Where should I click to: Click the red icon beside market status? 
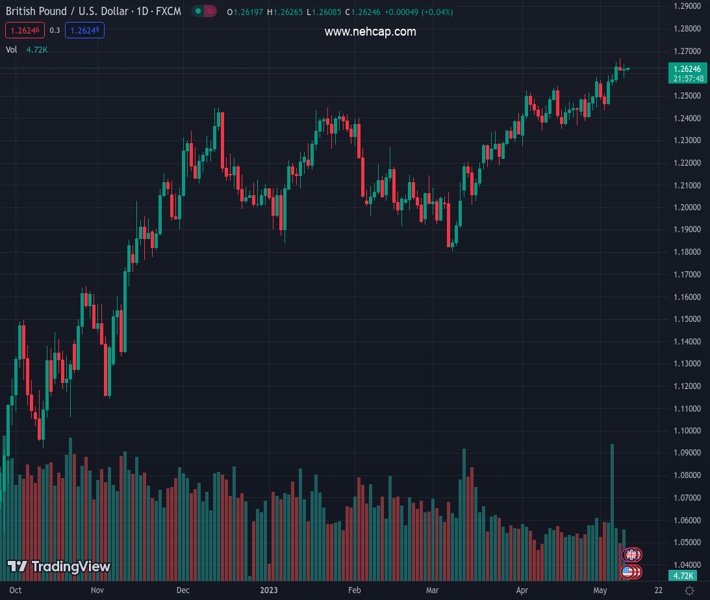click(210, 12)
